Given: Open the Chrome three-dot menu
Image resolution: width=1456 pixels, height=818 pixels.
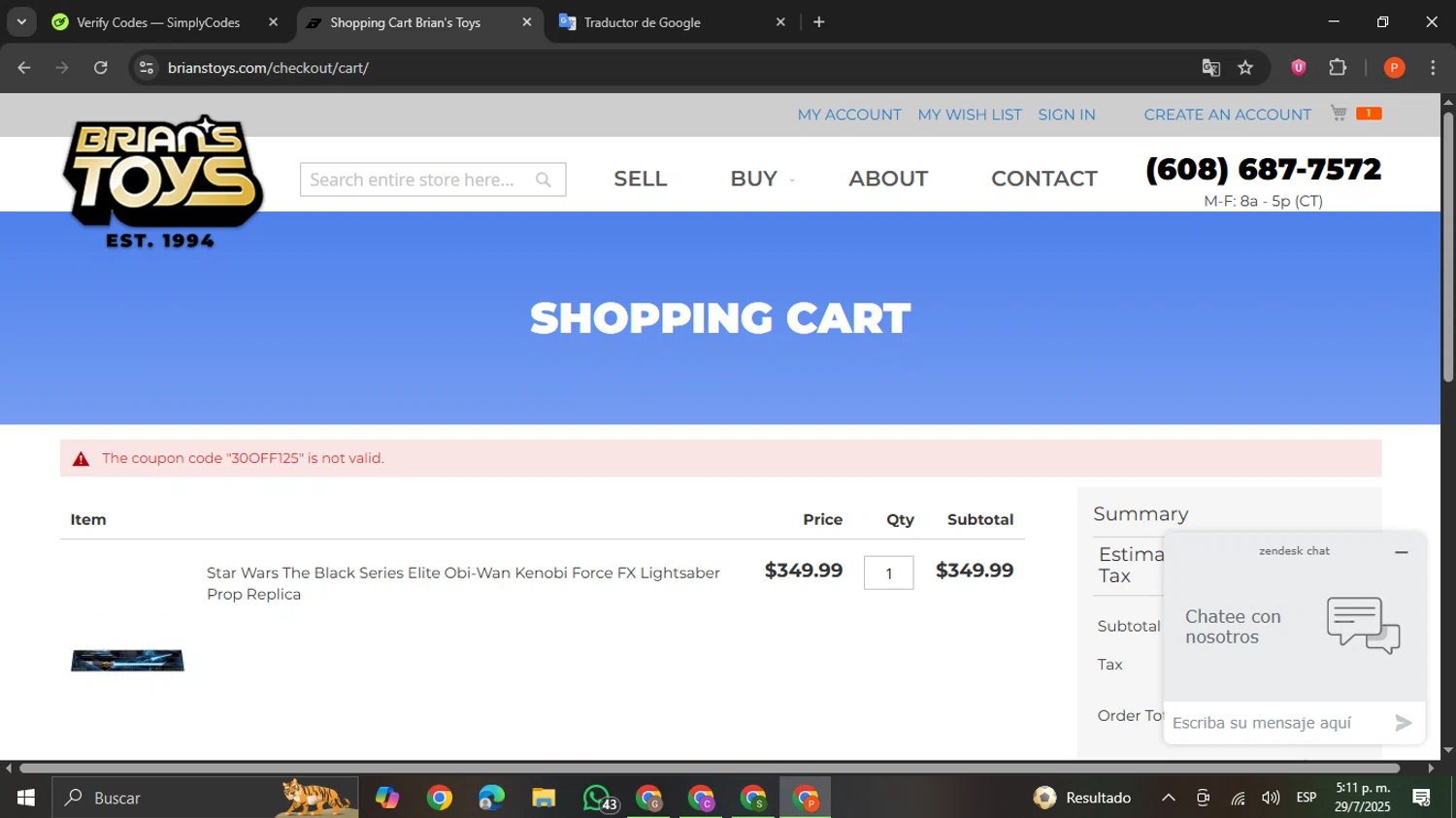Looking at the screenshot, I should coord(1433,67).
